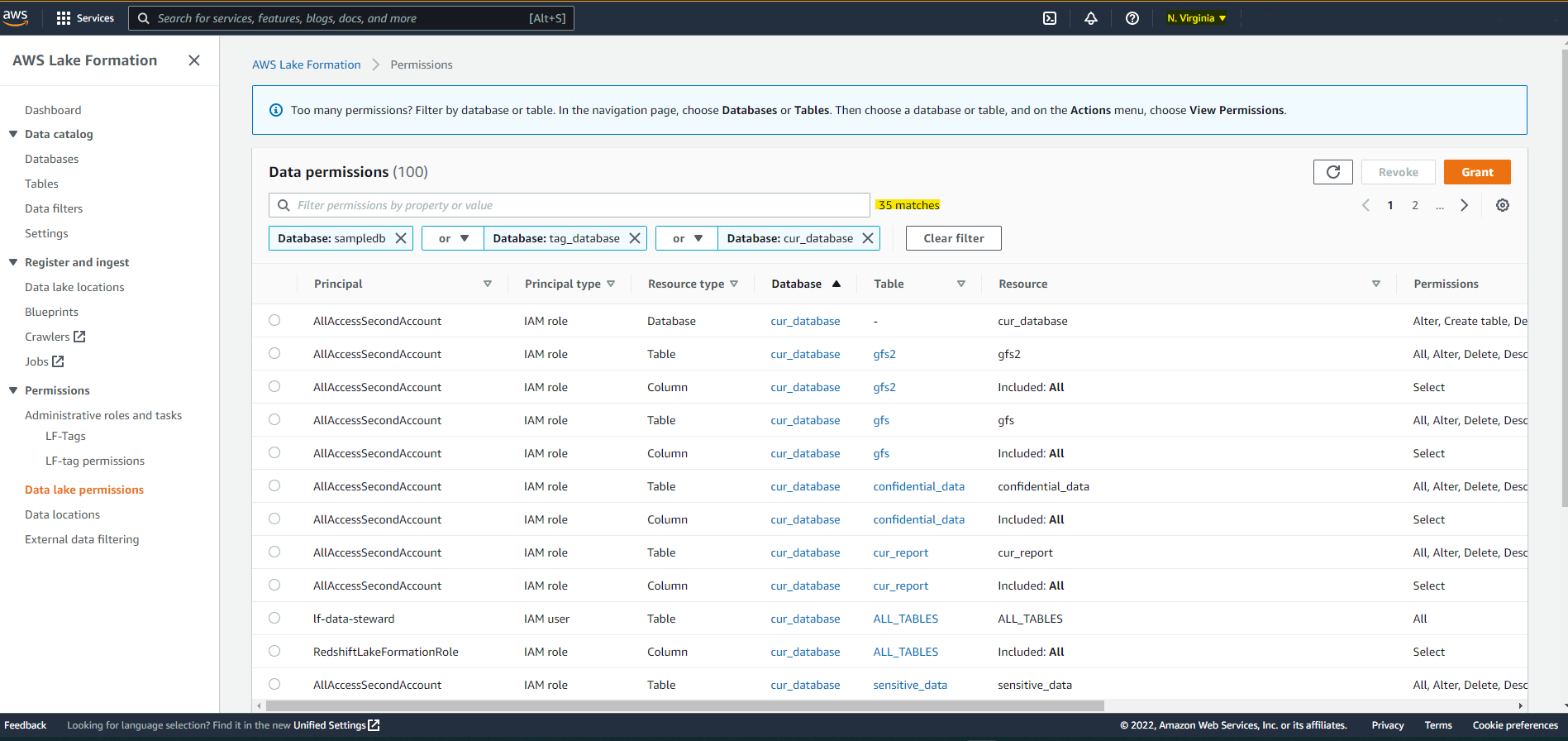Sort by Resource column arrow

(x=1376, y=284)
